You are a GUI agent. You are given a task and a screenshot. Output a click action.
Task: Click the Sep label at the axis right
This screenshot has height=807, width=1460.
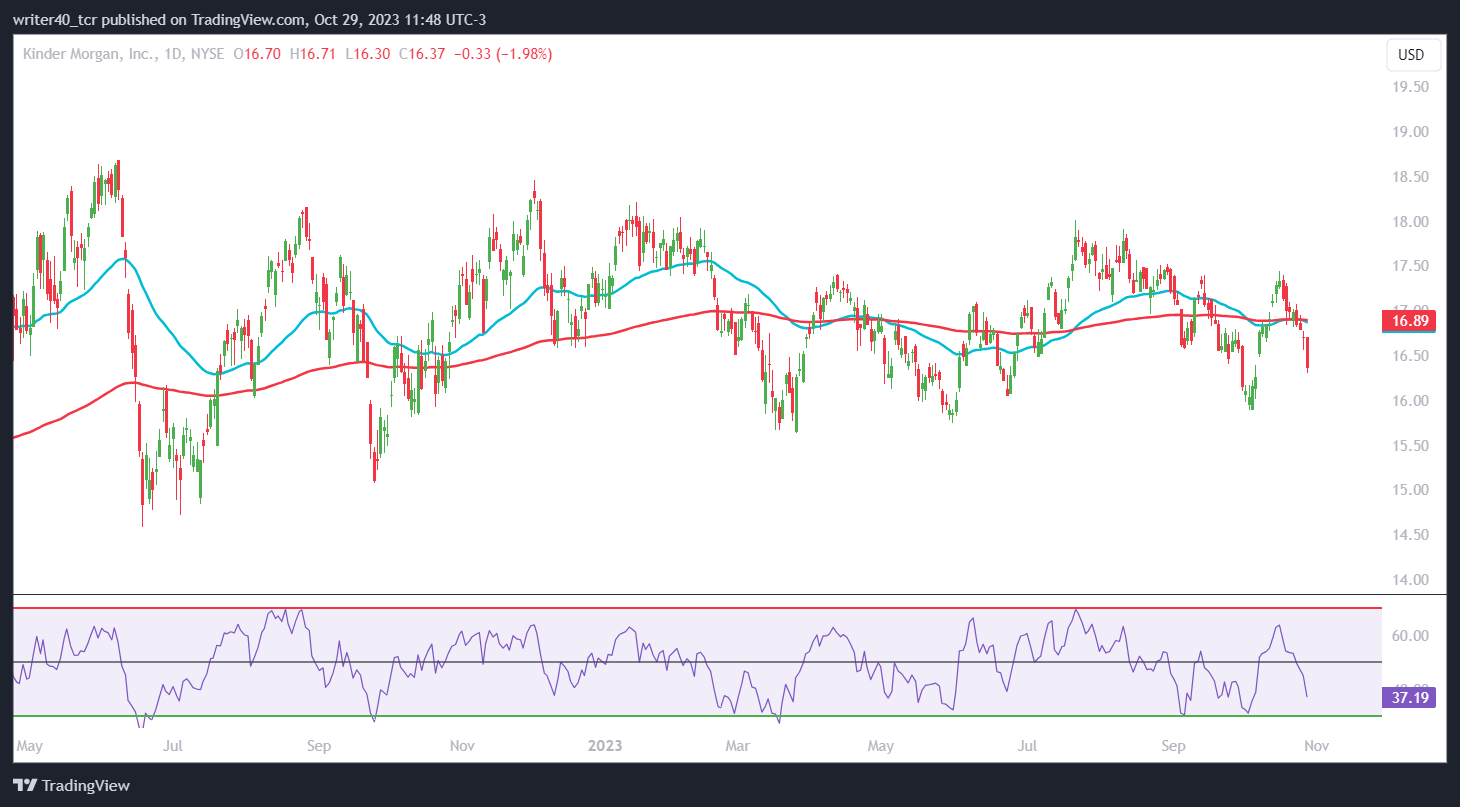point(1176,746)
